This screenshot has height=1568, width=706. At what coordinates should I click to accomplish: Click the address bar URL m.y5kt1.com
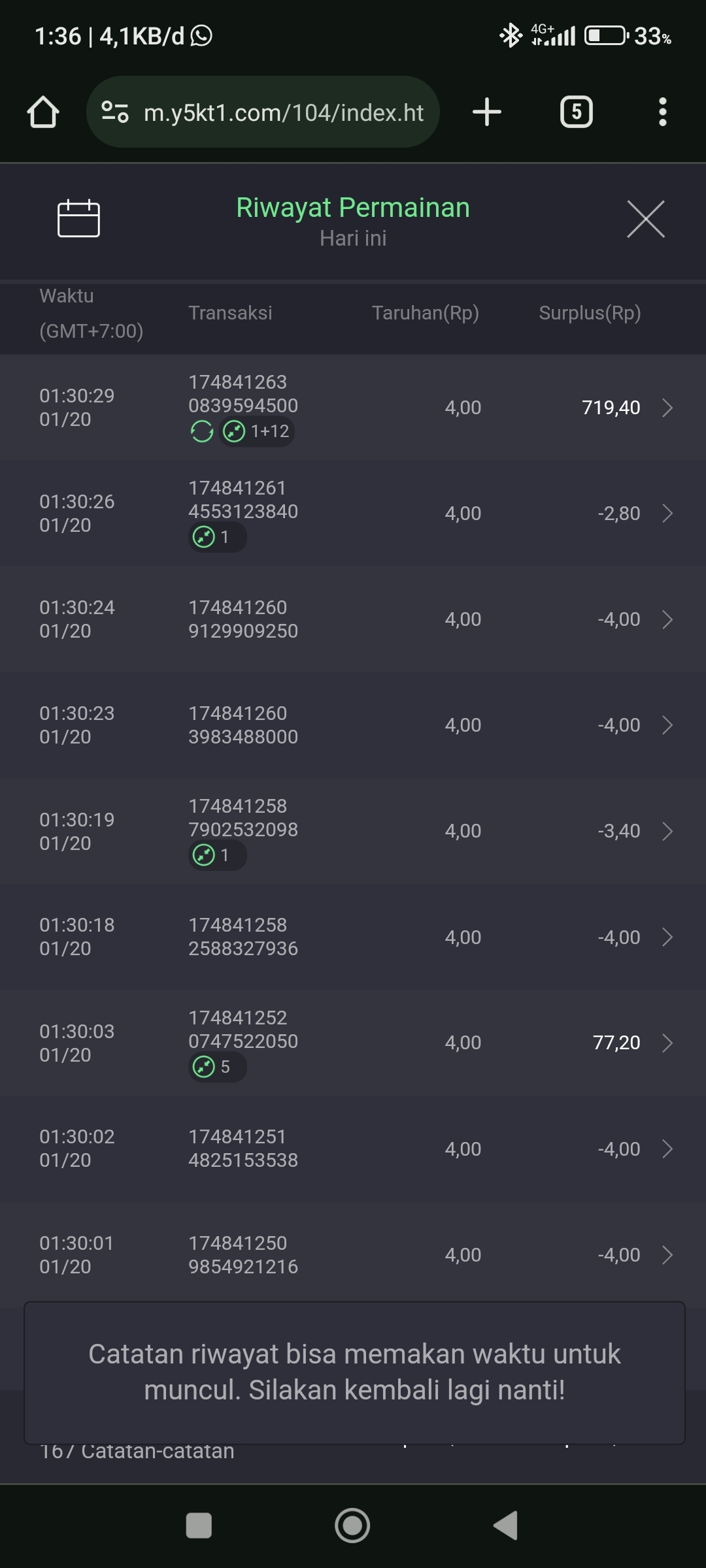pyautogui.click(x=284, y=112)
